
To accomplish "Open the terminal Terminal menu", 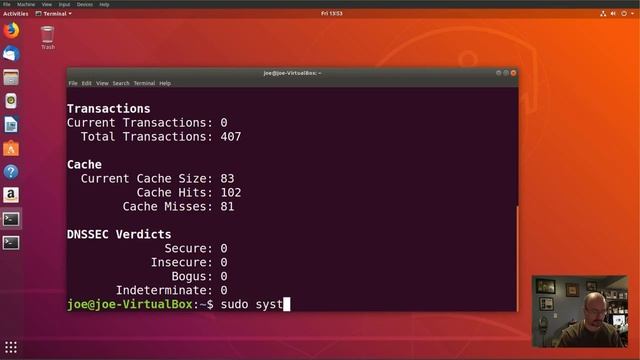I will tap(144, 83).
